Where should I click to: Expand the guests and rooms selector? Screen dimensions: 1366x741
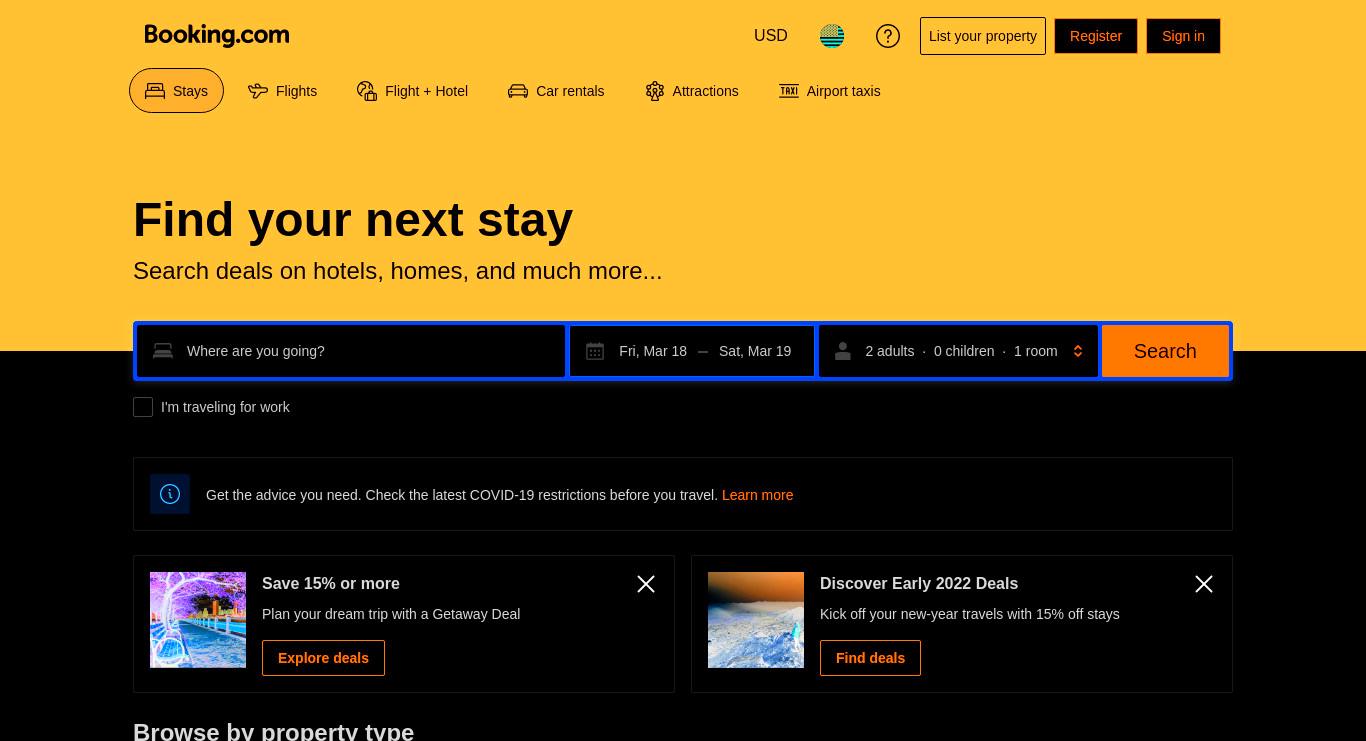[958, 351]
